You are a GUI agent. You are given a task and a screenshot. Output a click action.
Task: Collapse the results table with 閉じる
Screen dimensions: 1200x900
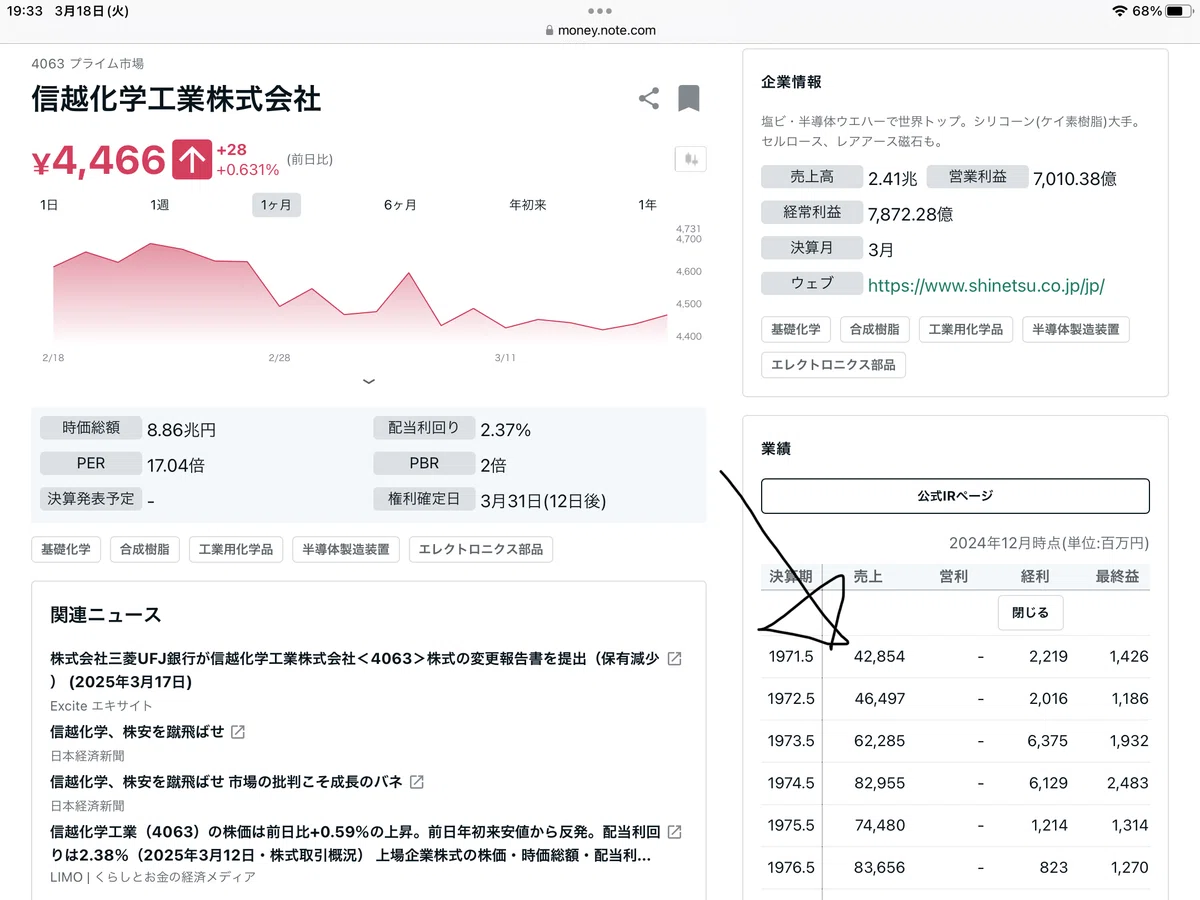click(1030, 613)
